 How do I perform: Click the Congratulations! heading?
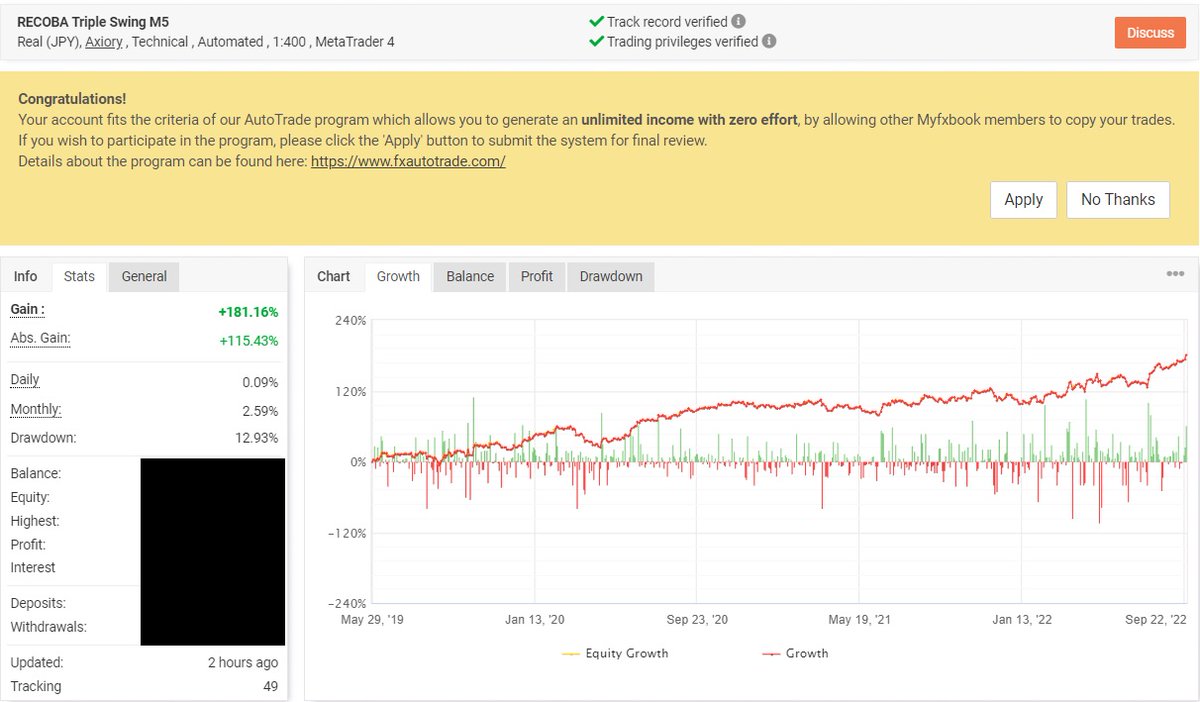coord(72,99)
